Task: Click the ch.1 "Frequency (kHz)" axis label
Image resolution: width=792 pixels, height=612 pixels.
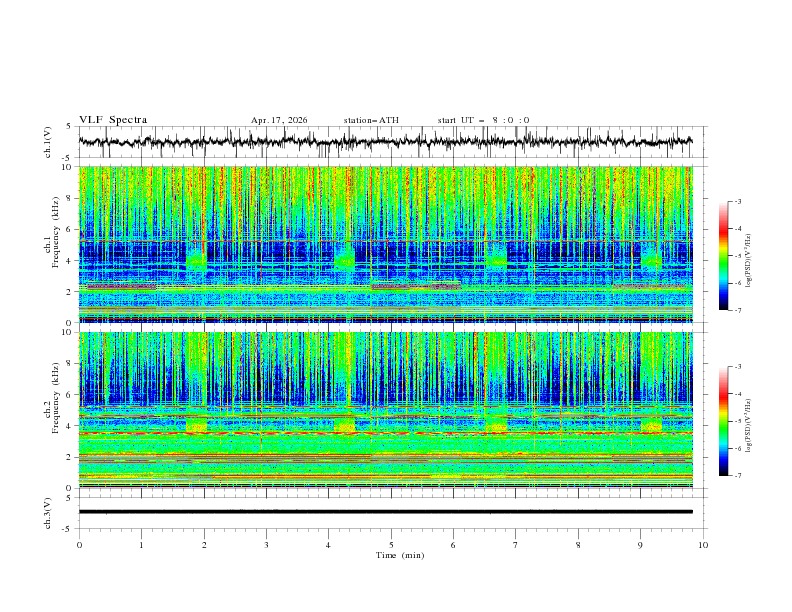Action: [x=56, y=233]
